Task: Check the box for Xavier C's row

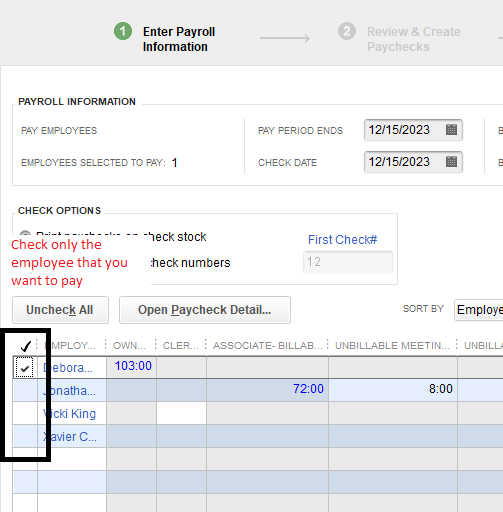Action: [x=25, y=436]
